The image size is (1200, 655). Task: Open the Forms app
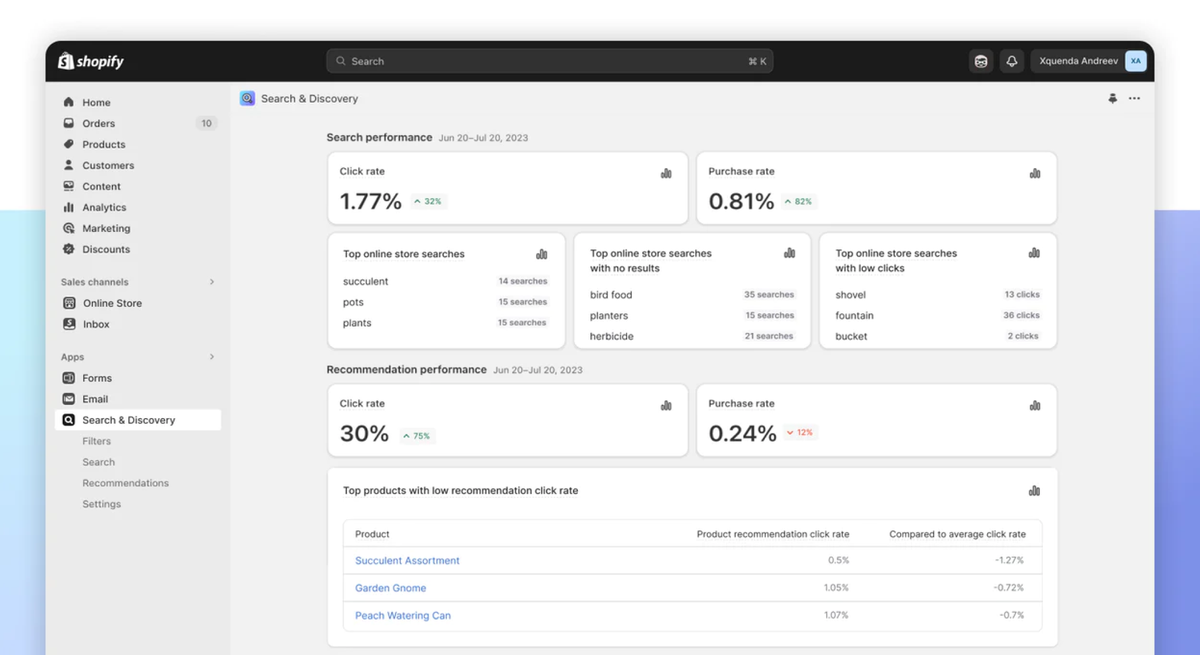coord(97,377)
